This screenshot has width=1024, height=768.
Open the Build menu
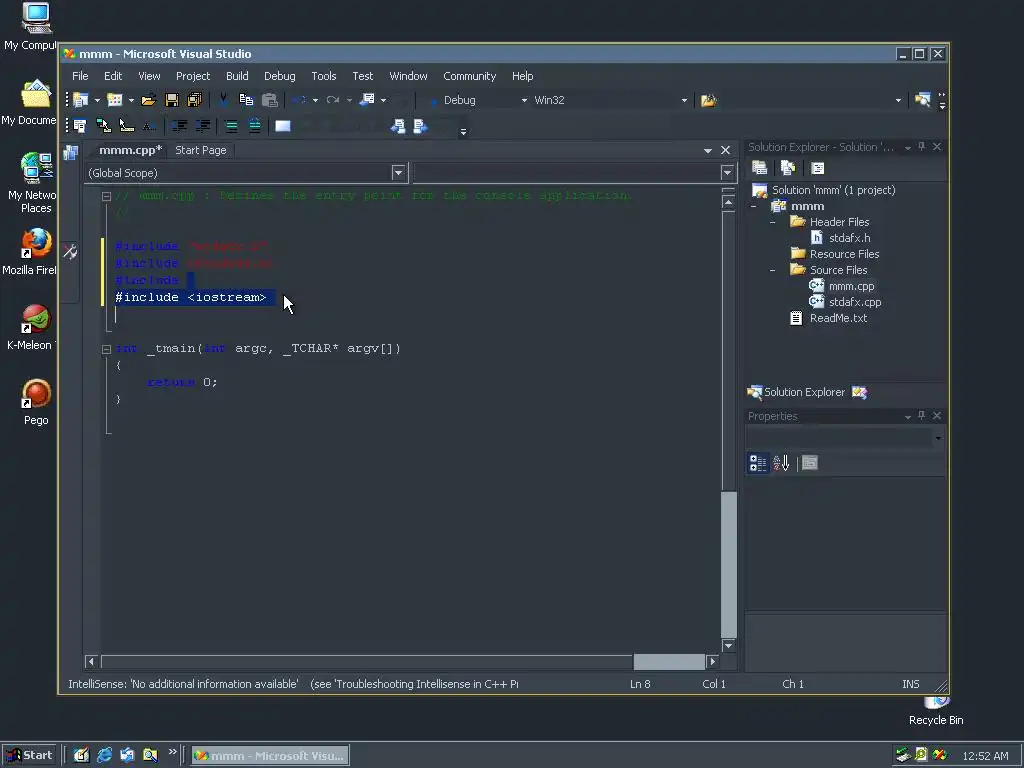237,76
